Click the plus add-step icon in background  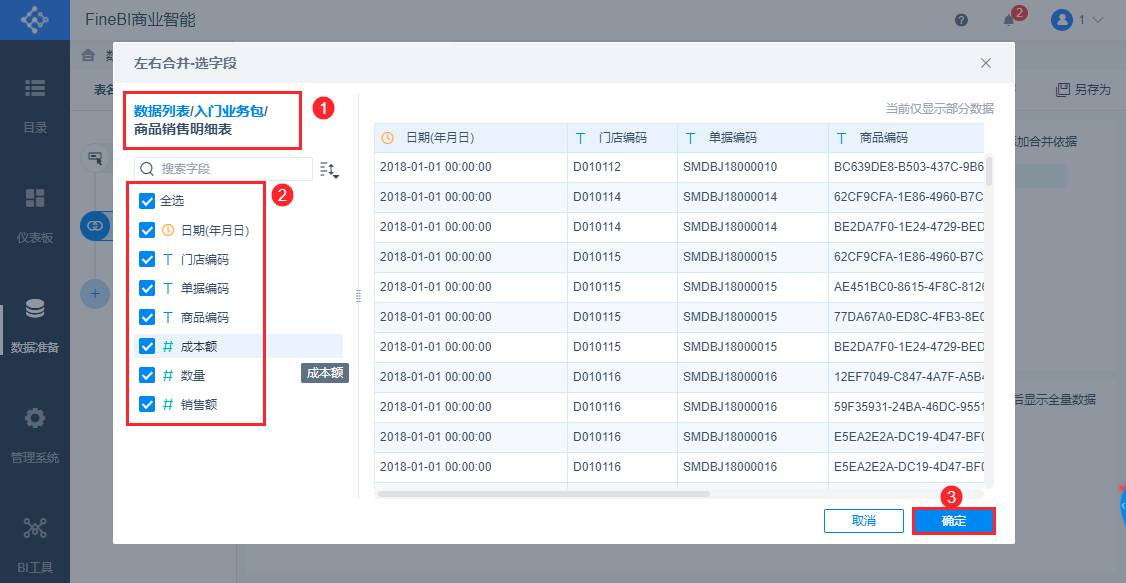pos(94,293)
